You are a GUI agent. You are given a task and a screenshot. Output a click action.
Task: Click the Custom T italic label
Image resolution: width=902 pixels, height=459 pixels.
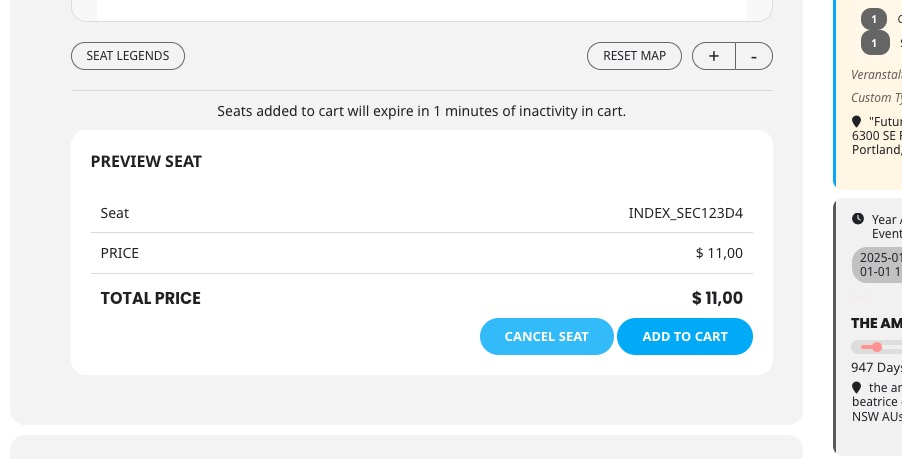876,98
